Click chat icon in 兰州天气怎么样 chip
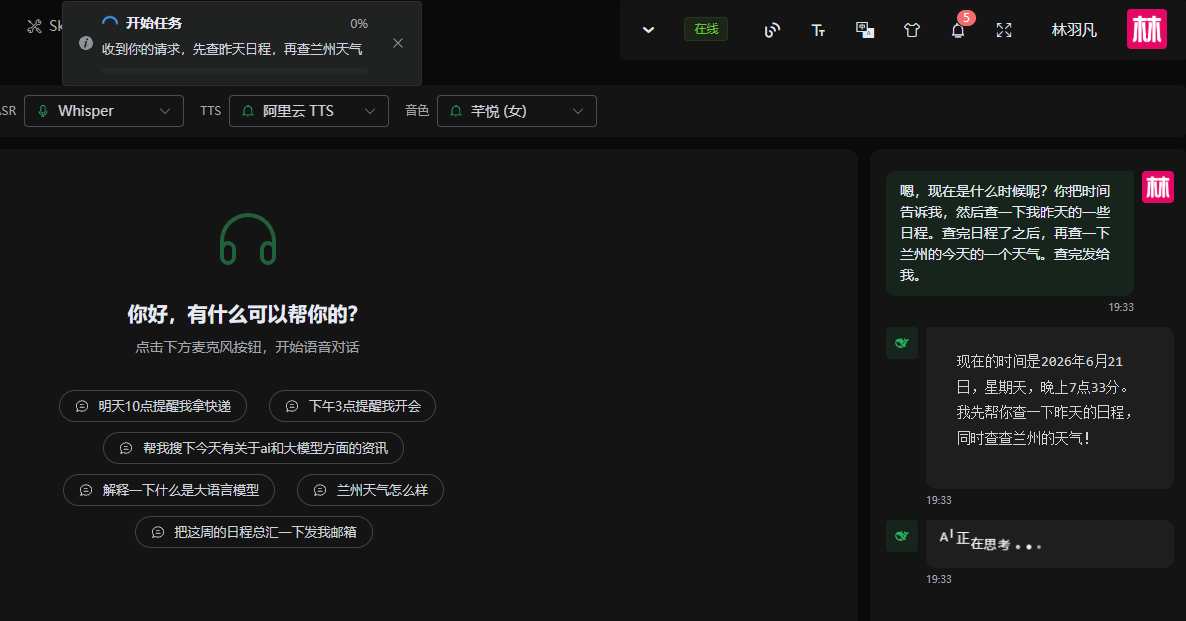This screenshot has width=1186, height=621. 320,490
